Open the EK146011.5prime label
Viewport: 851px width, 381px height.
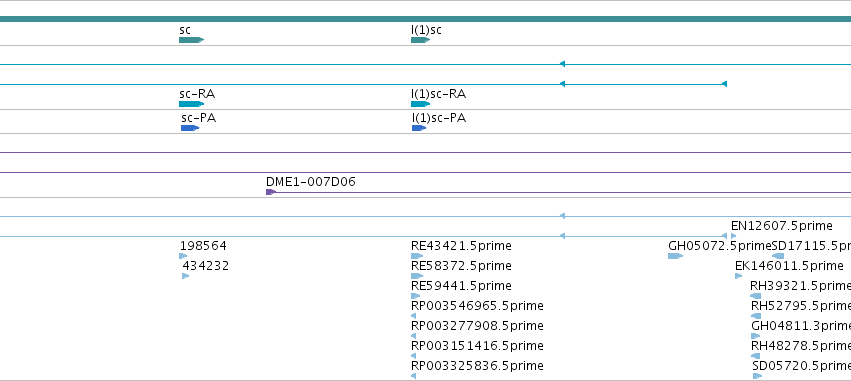[x=789, y=266]
